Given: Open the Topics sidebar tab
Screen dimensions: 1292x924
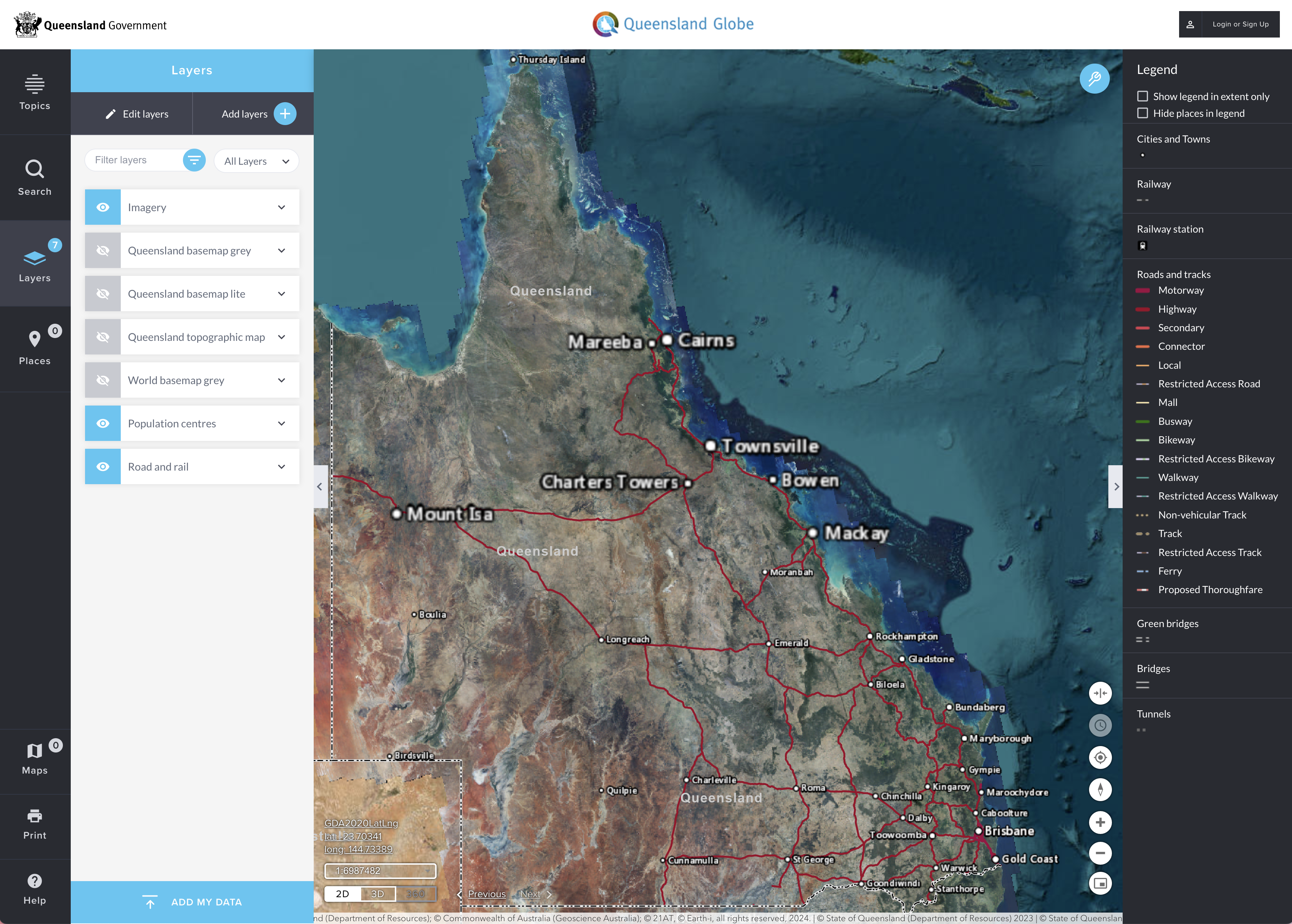Looking at the screenshot, I should (x=35, y=92).
